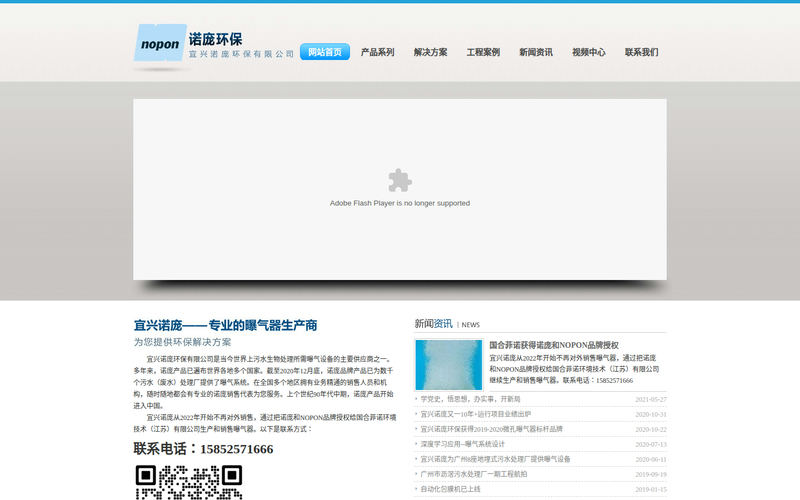Image resolution: width=800 pixels, height=500 pixels.
Task: Open news about 广州8座地埋式污水处理厂
Action: coord(495,459)
